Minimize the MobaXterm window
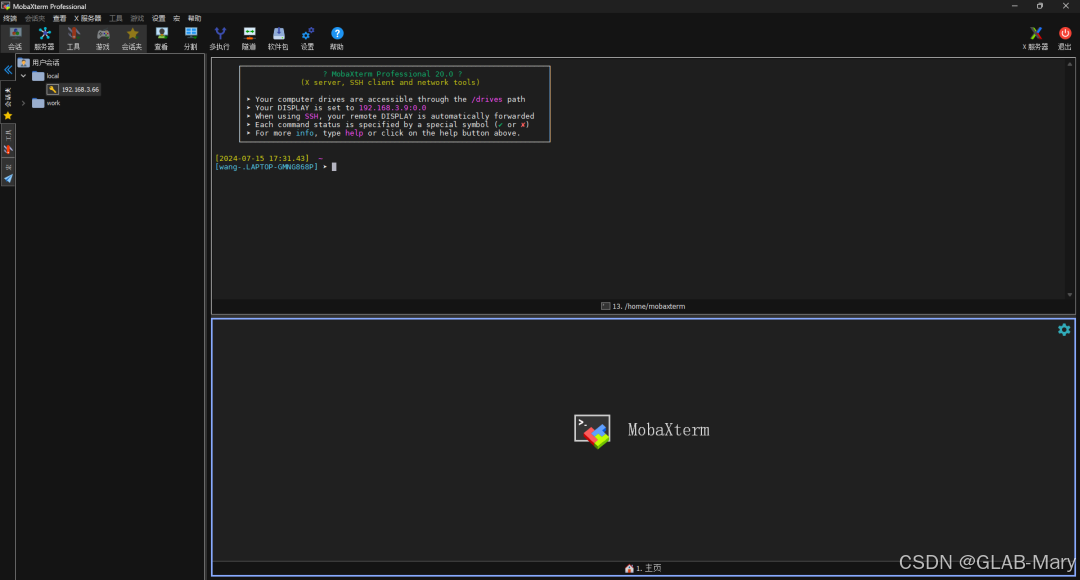The image size is (1080, 580). [1014, 6]
